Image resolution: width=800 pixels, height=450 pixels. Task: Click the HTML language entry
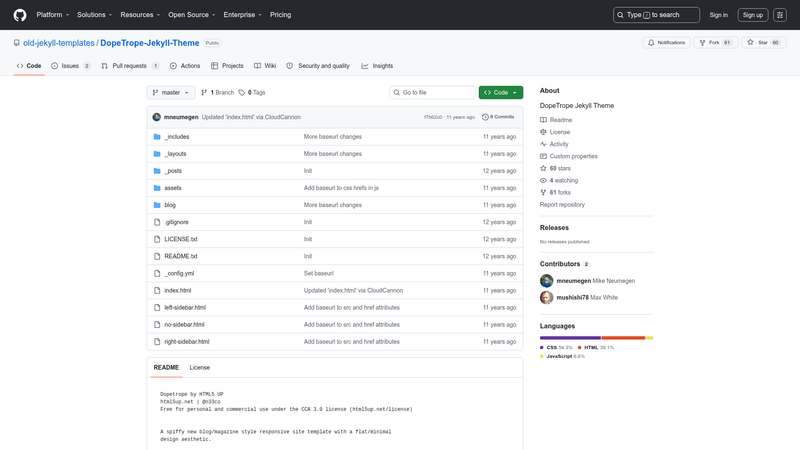click(x=595, y=347)
